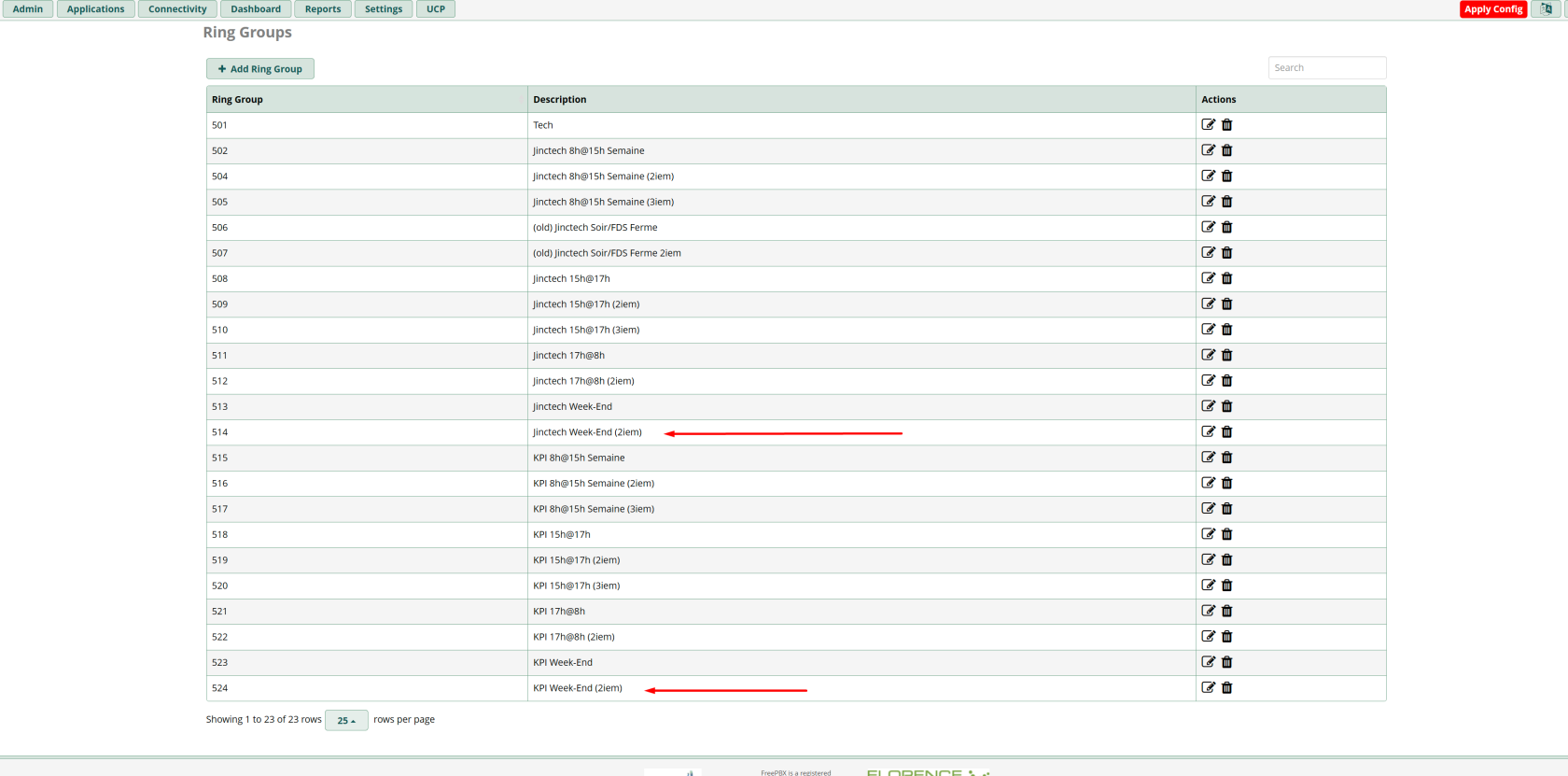
Task: Edit ring group 511 Jinctech 17h@8h
Action: point(1209,355)
